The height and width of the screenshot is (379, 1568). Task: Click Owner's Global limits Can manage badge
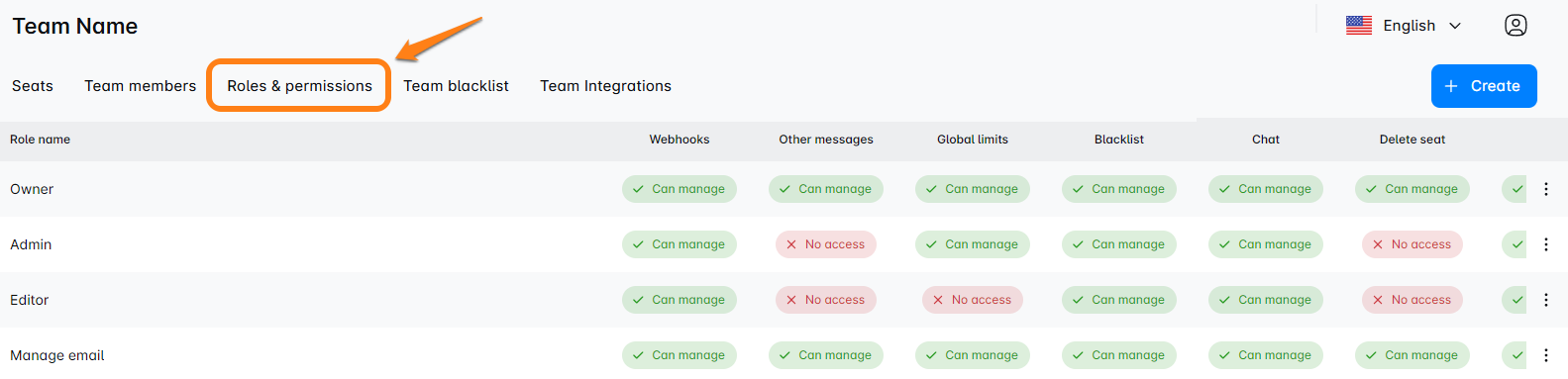[x=973, y=189]
